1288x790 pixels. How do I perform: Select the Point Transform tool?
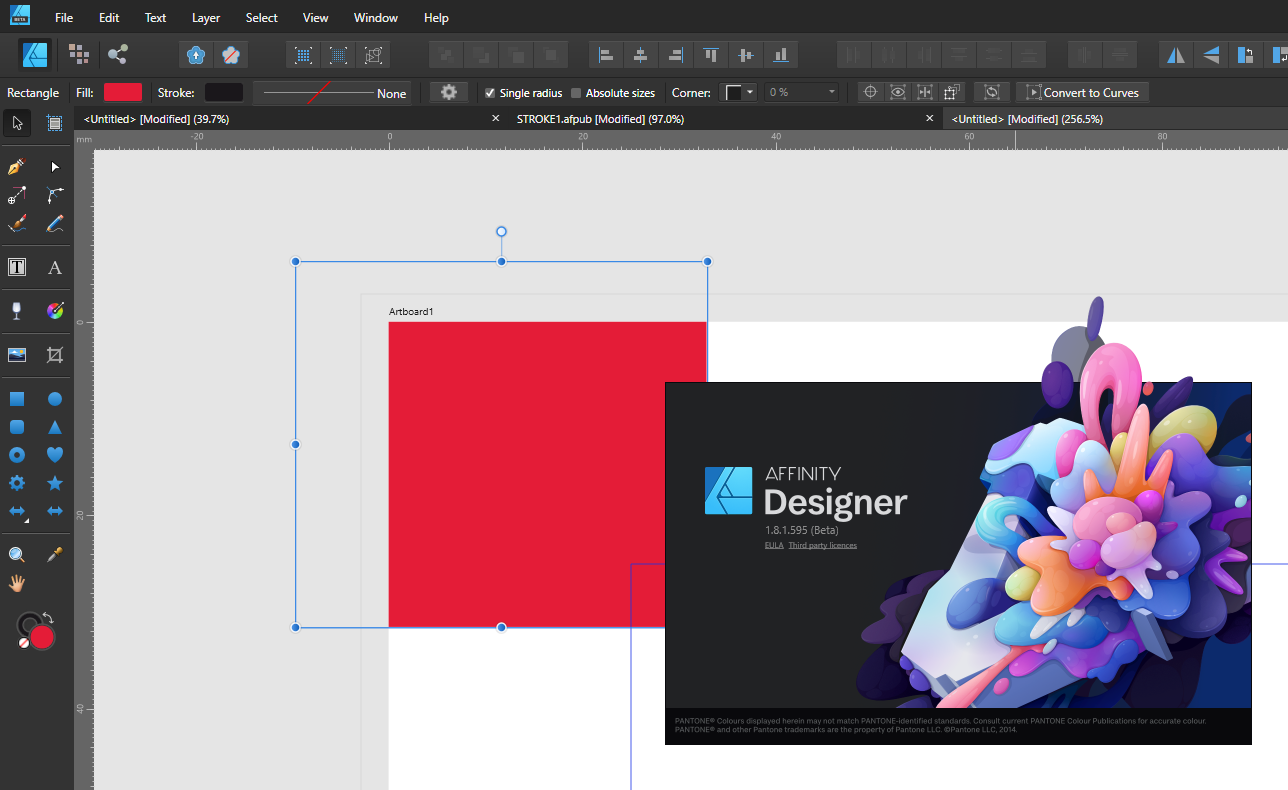17,195
